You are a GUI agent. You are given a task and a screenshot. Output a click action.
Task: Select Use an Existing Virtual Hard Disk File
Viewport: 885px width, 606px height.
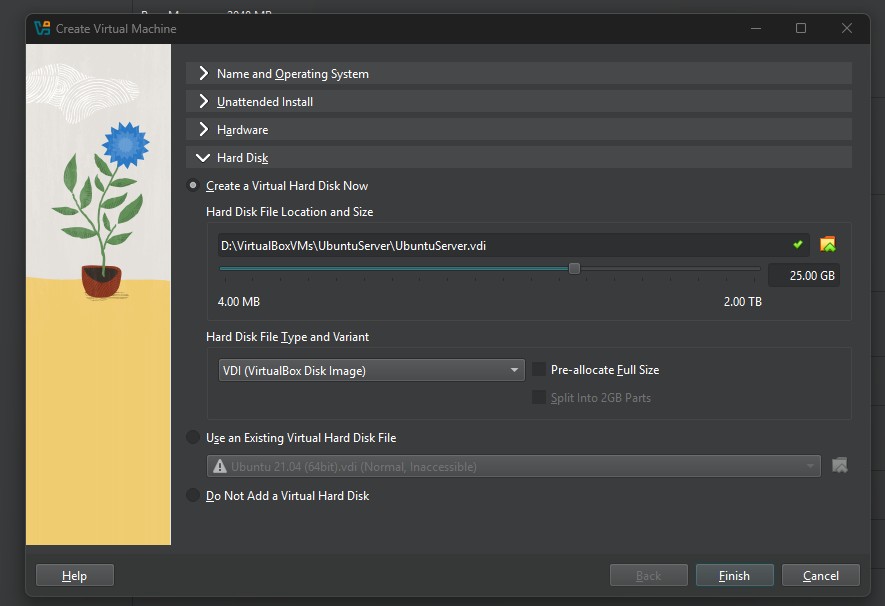click(193, 438)
